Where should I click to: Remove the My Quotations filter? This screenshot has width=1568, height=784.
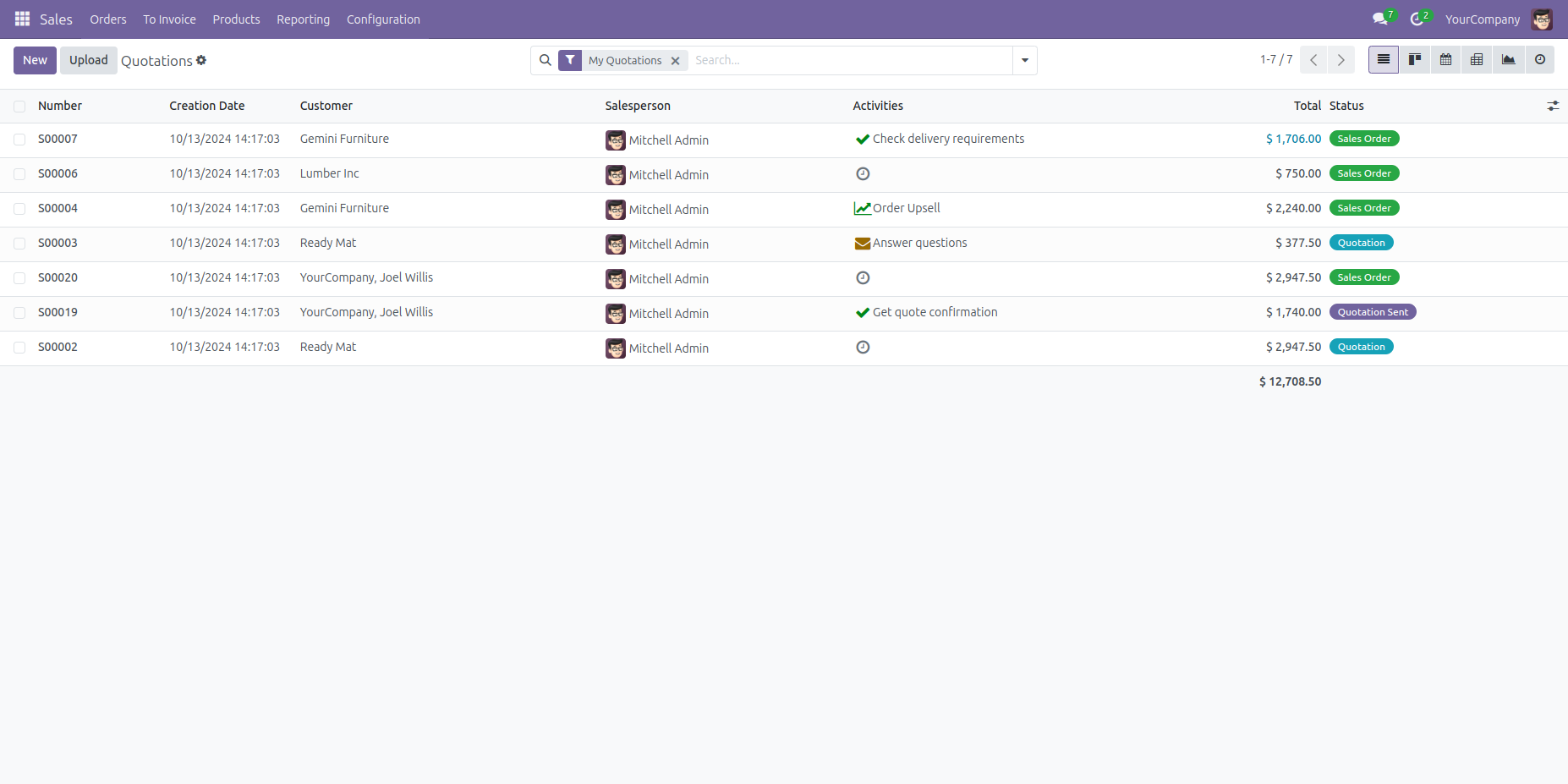[x=675, y=61]
